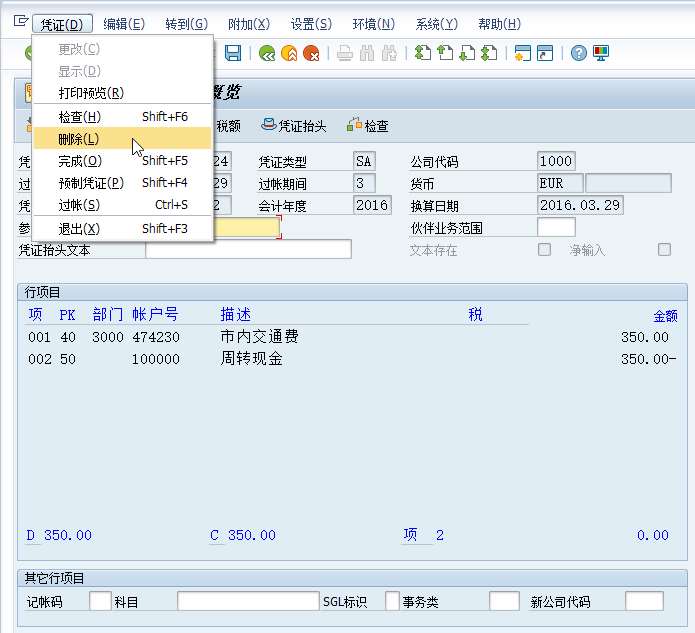
Task: Click the 换算日期 field 2016.03.29
Action: [580, 205]
